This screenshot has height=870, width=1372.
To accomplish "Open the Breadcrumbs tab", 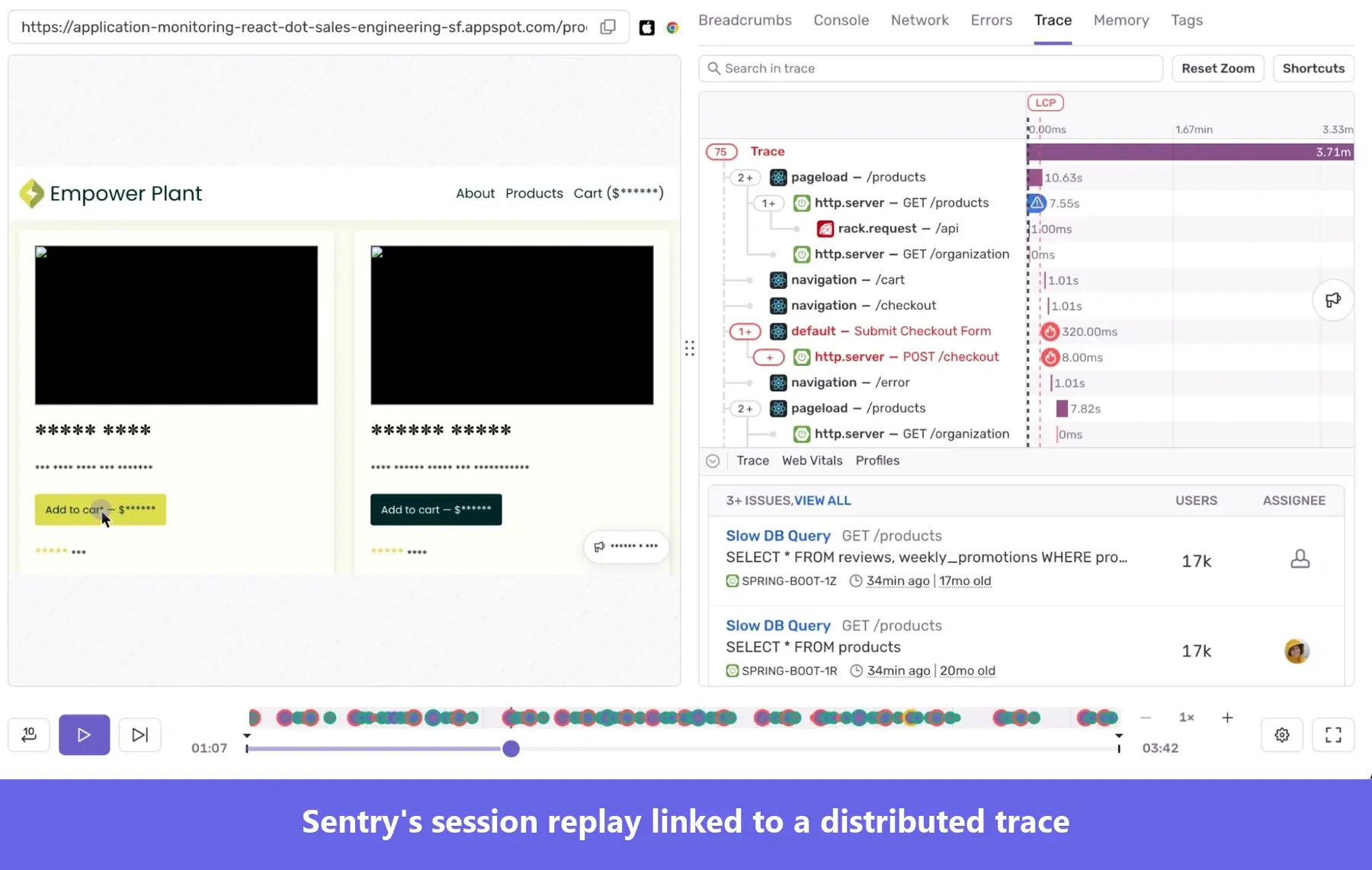I will [x=745, y=21].
